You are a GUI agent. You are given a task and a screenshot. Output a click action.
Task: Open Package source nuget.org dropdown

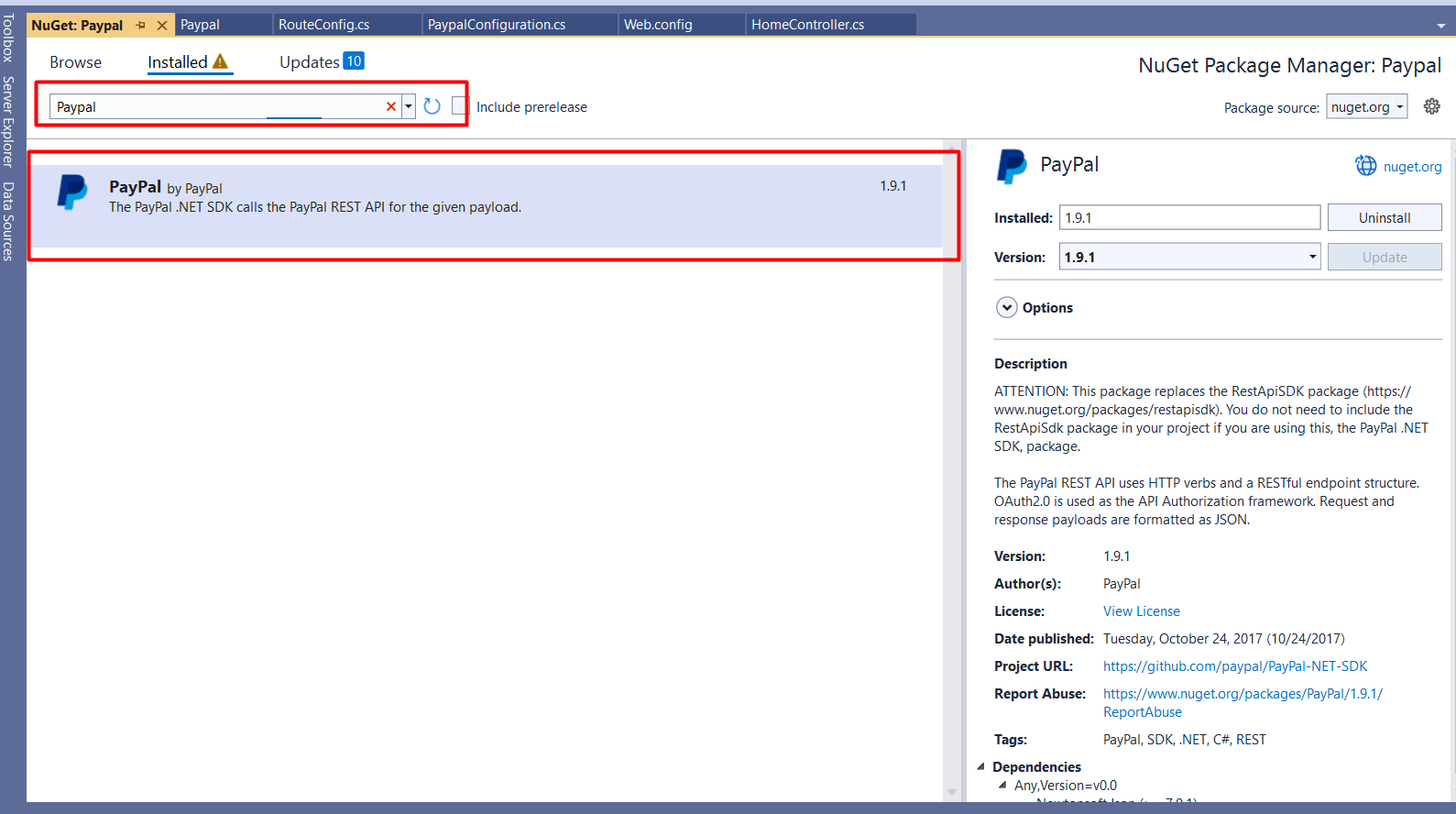point(1367,107)
